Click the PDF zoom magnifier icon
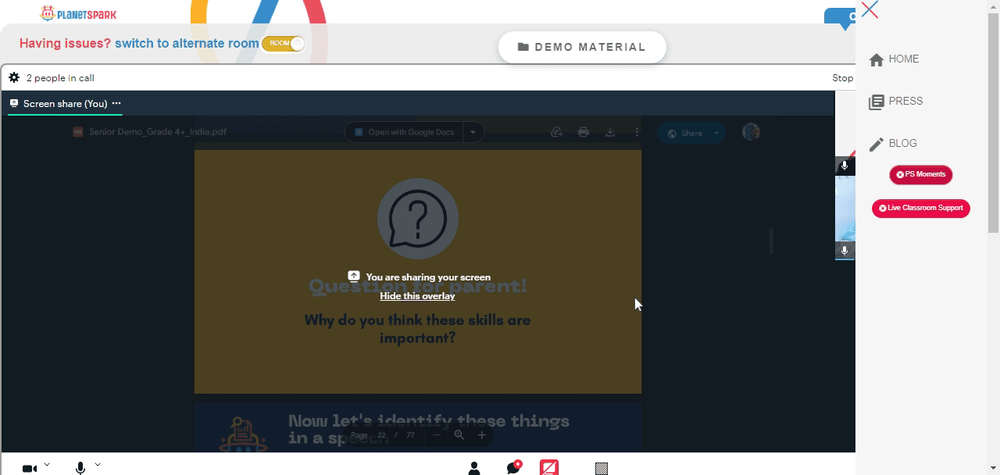The height and width of the screenshot is (475, 1000). pyautogui.click(x=459, y=435)
